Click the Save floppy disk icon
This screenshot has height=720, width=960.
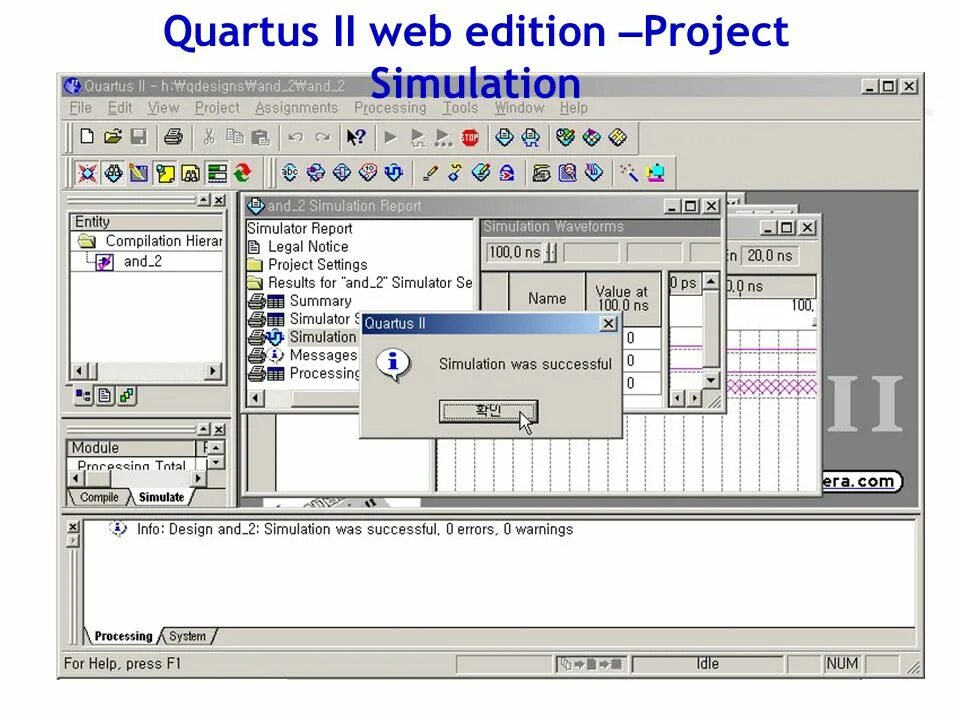coord(139,137)
